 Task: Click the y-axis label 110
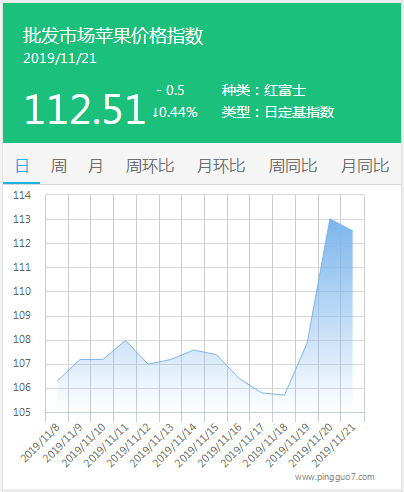point(22,291)
